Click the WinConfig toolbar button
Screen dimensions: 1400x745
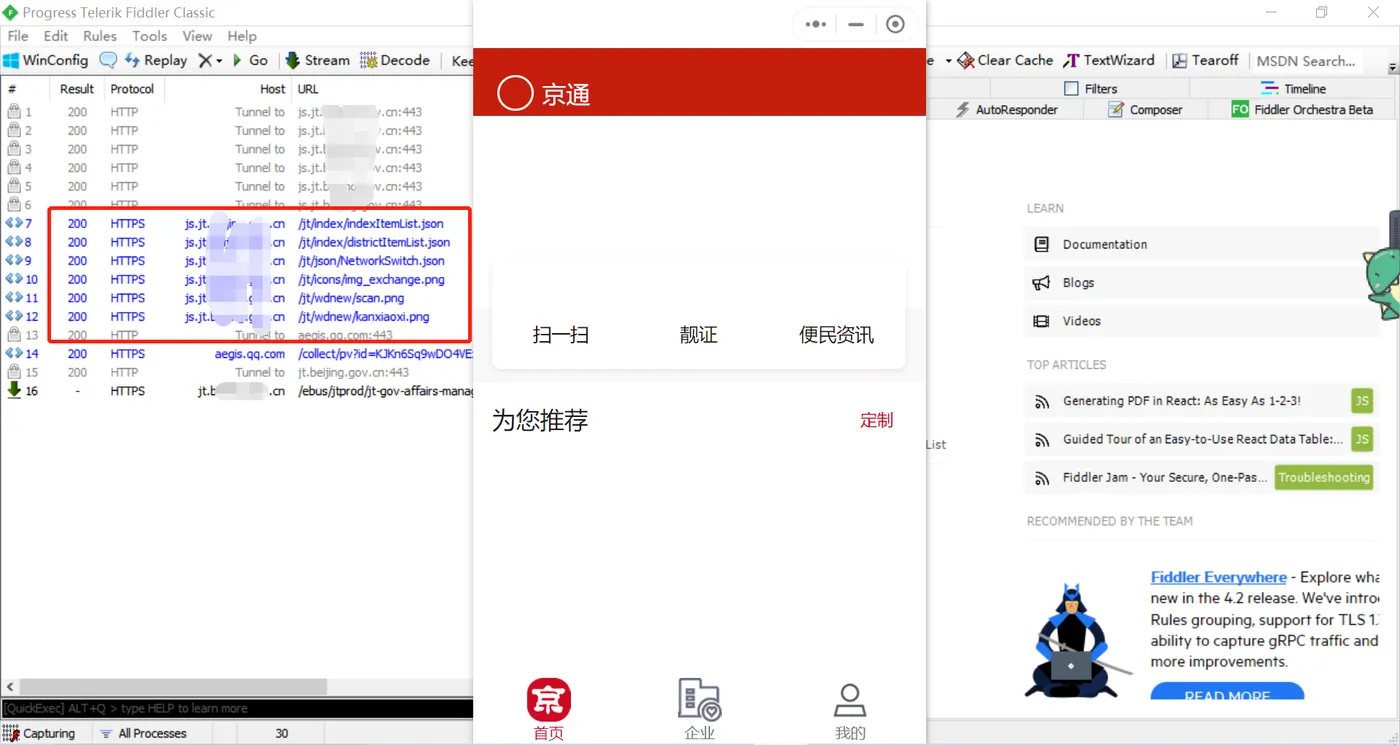[46, 60]
